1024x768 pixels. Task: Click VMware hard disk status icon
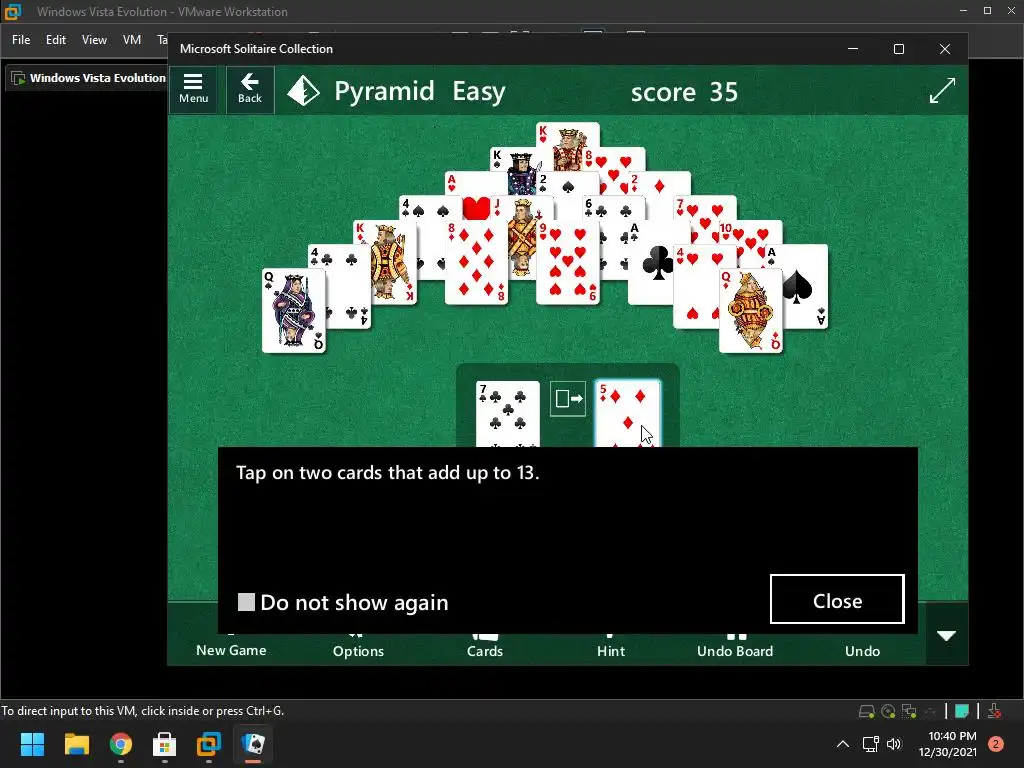867,711
